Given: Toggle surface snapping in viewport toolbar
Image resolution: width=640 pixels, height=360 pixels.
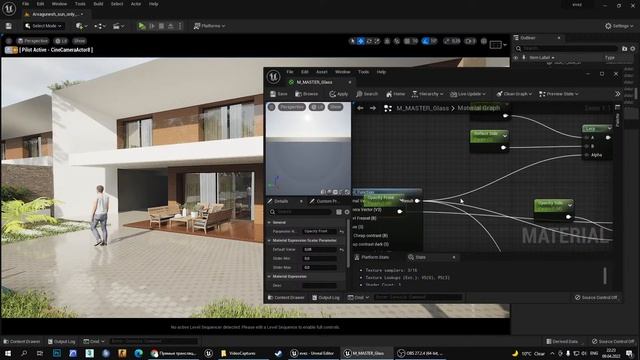Looking at the screenshot, I should [396, 41].
